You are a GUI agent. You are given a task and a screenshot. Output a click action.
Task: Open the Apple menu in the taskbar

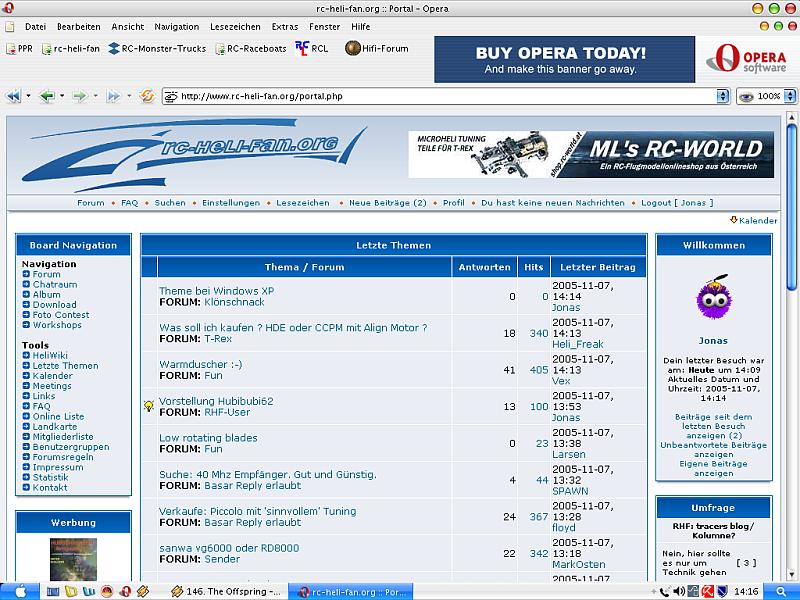tap(20, 591)
